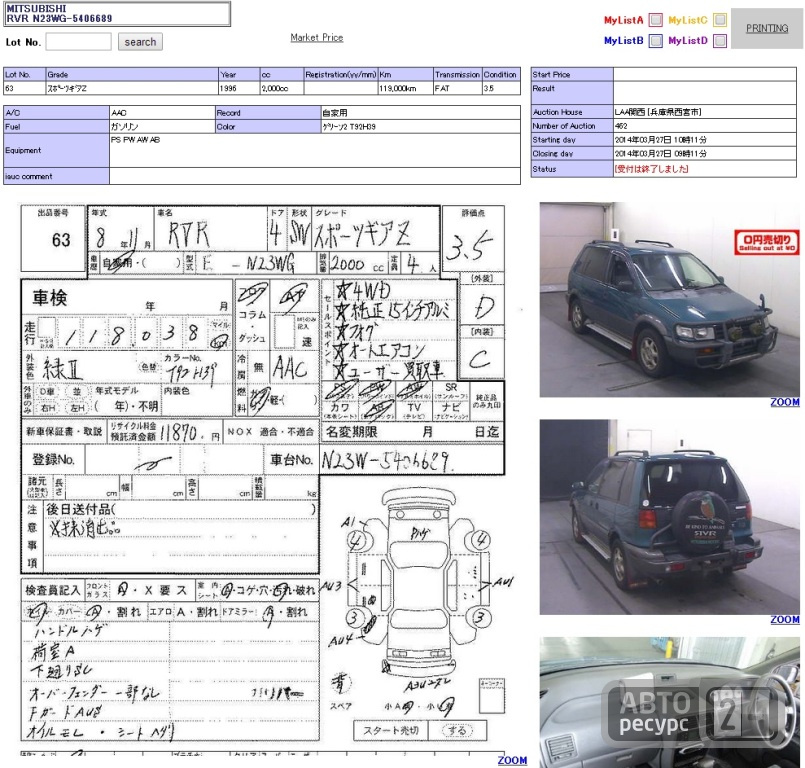
Task: Open ZOOM link under rear car photo
Action: tap(784, 620)
